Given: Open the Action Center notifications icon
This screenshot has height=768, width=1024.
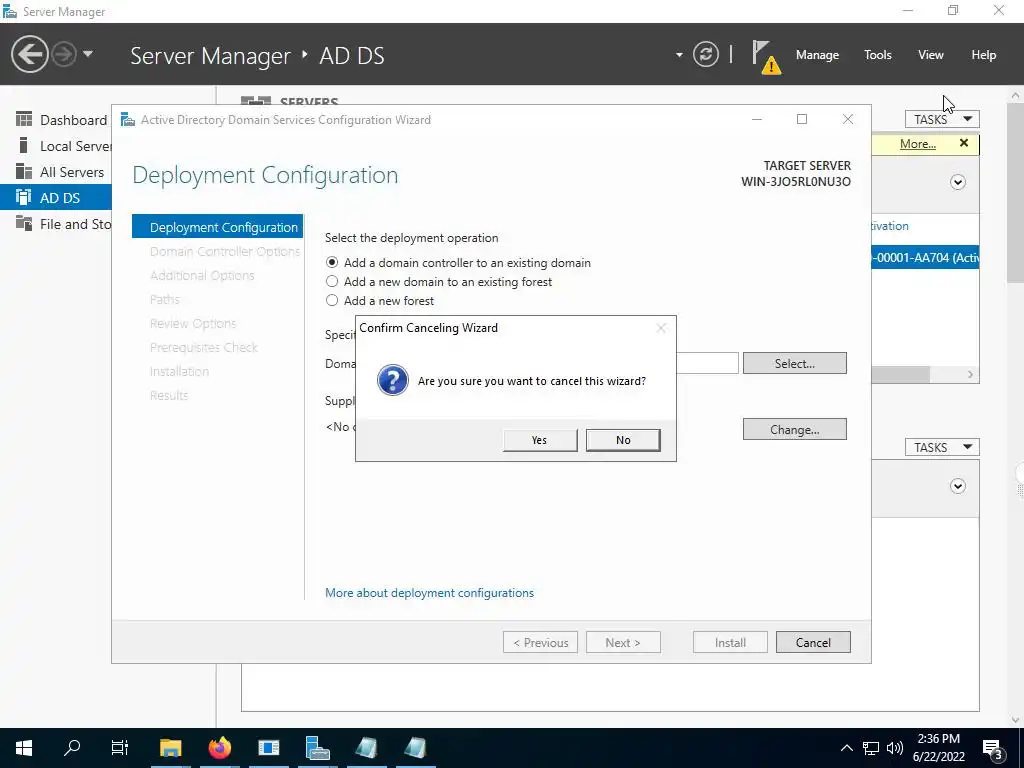Looking at the screenshot, I should pos(993,749).
